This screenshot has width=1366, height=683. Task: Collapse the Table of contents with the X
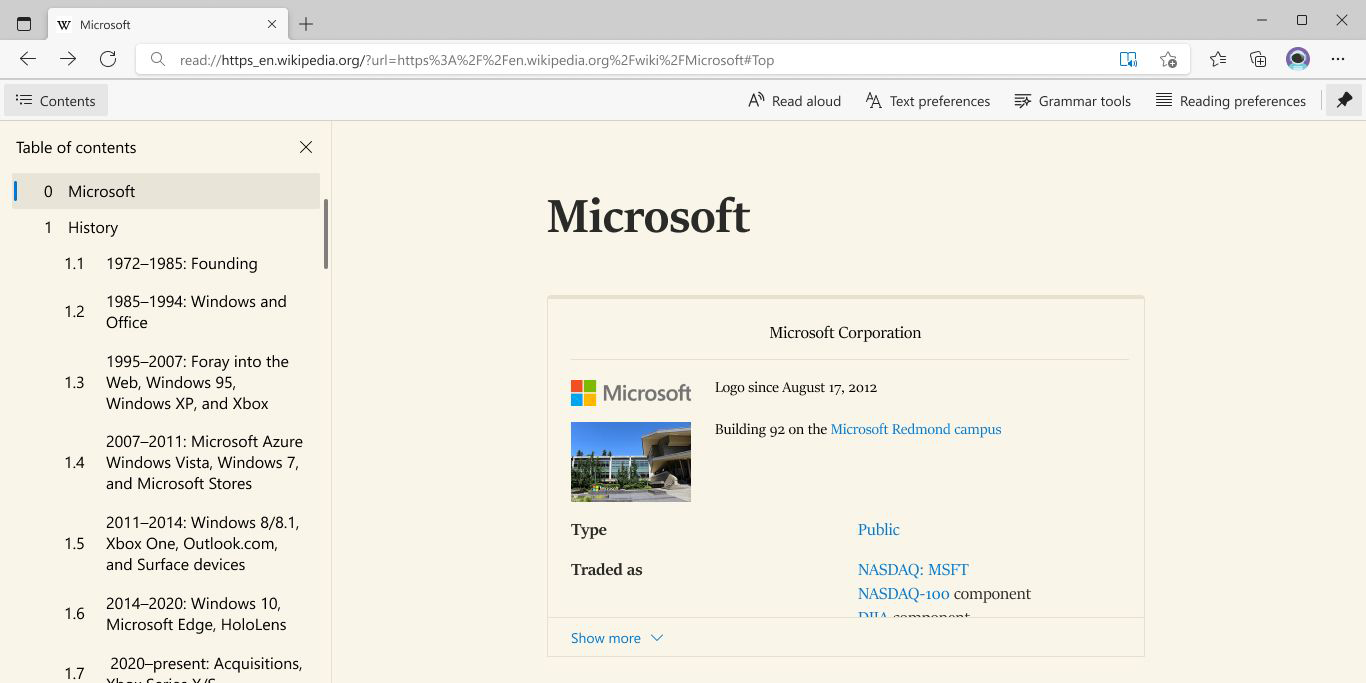(x=306, y=147)
